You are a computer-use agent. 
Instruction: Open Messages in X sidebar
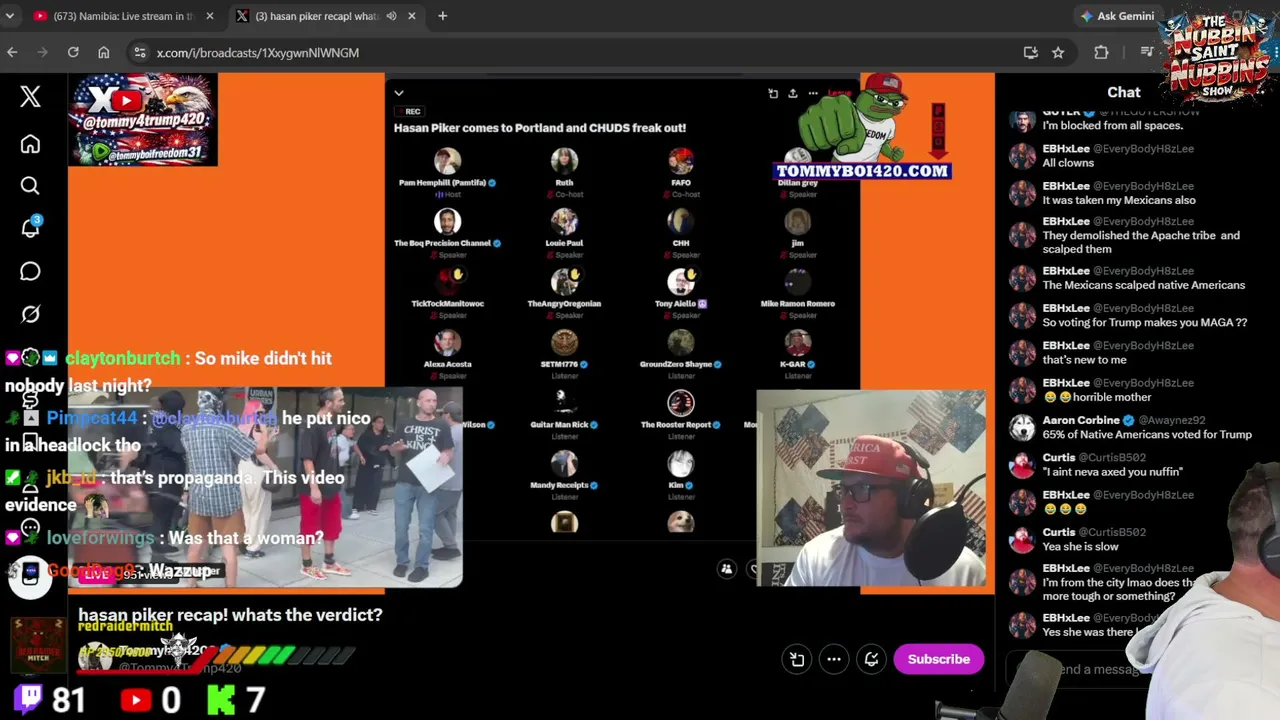pos(30,272)
